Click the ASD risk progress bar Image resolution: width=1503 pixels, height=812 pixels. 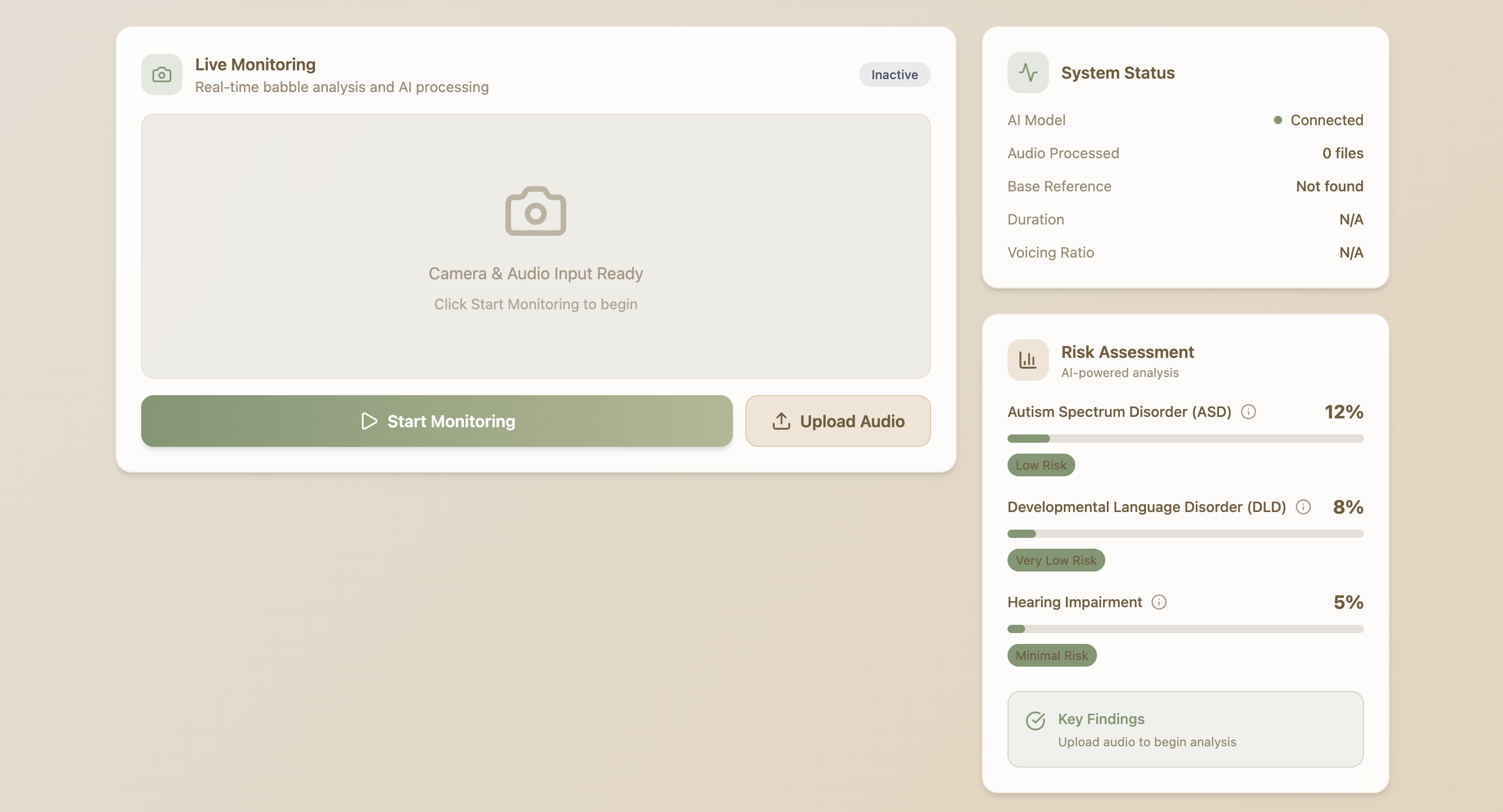[1184, 439]
